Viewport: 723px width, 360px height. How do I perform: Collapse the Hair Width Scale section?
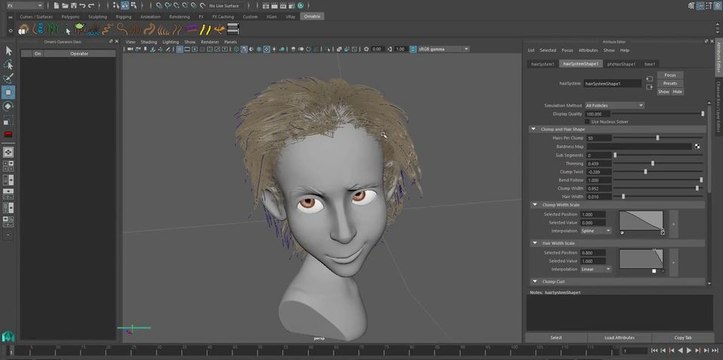tap(534, 243)
